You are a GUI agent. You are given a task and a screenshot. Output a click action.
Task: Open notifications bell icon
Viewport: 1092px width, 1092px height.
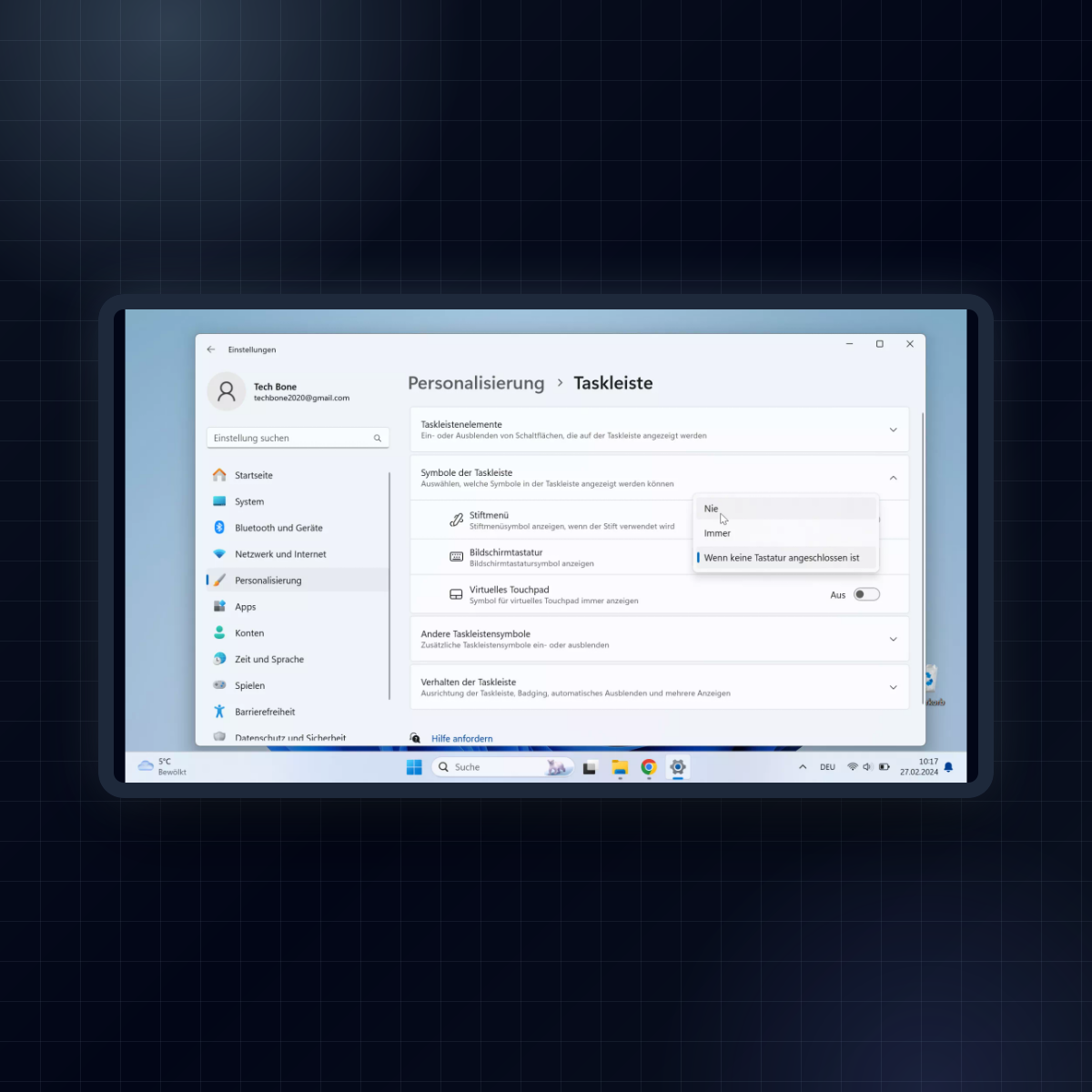point(948,767)
